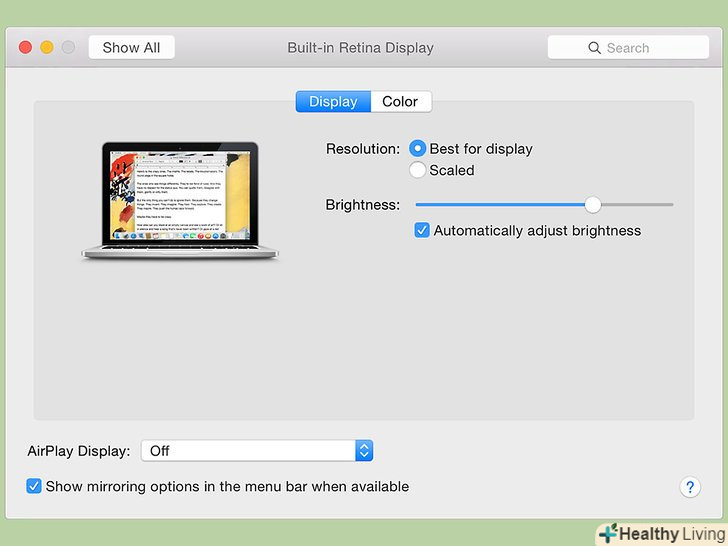Click the Brightness slider knob

coord(592,204)
